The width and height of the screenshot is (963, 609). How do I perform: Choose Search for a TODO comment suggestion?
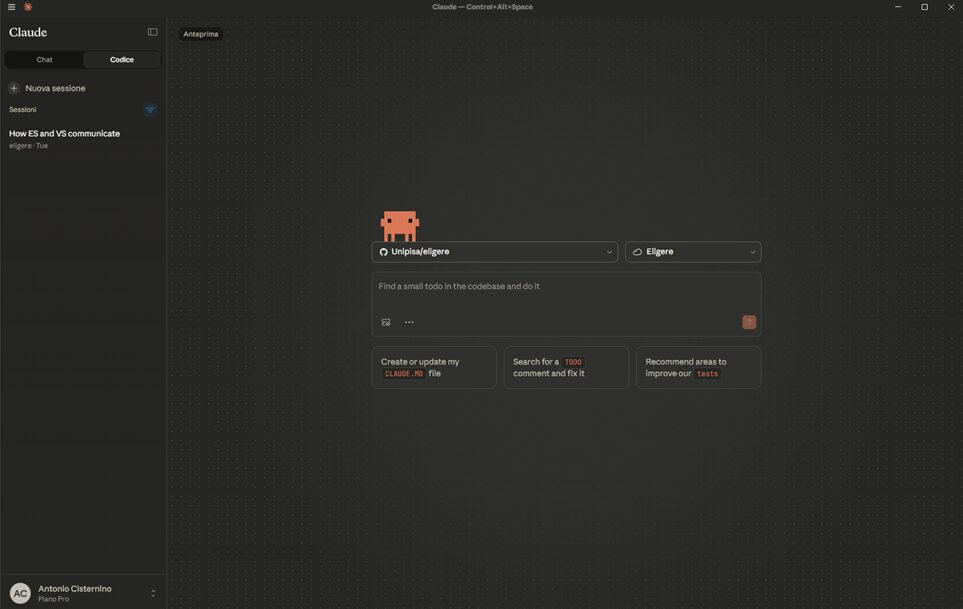tap(566, 368)
